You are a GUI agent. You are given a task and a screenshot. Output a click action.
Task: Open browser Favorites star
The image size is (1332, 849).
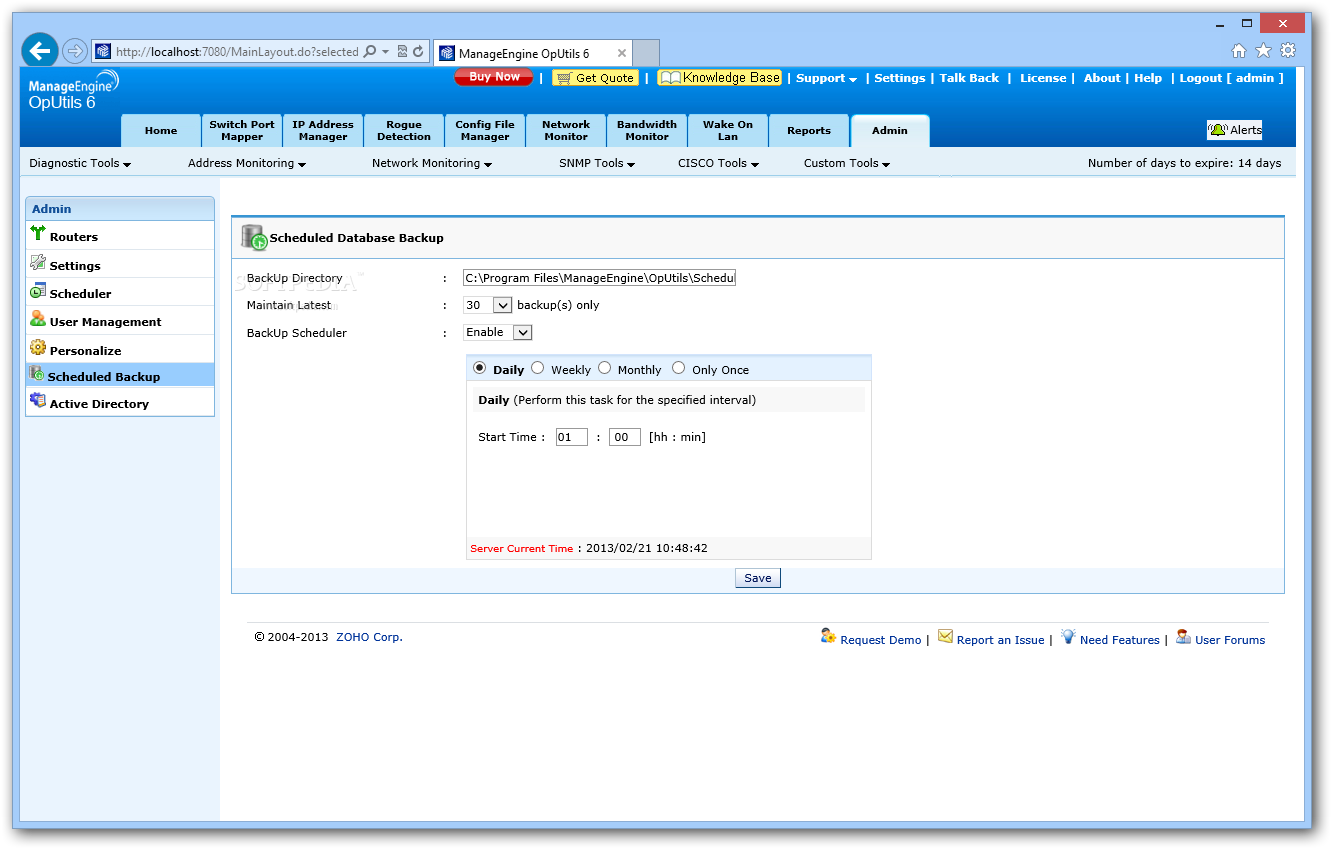click(1263, 51)
